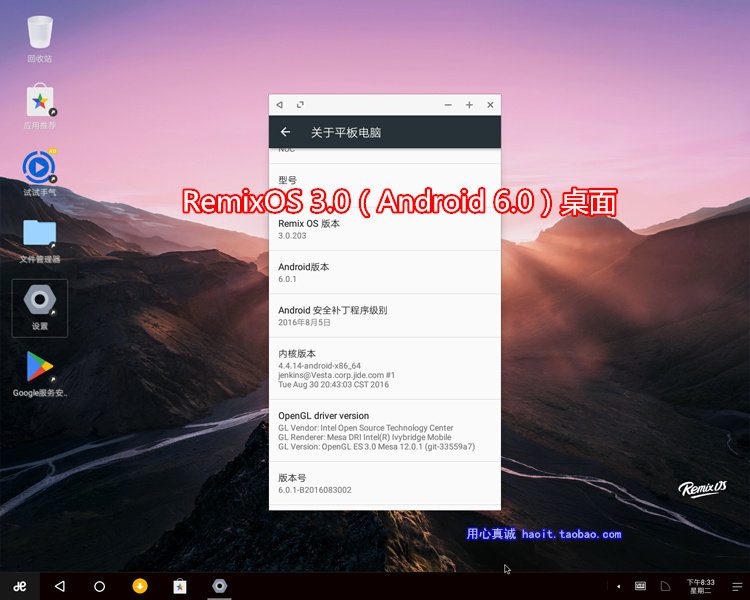Switch to the Settings app in the taskbar
Screen dimensions: 750x600
point(220,586)
